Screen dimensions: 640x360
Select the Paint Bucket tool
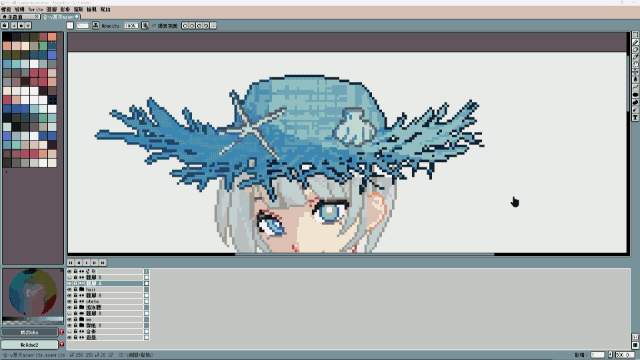(x=636, y=80)
